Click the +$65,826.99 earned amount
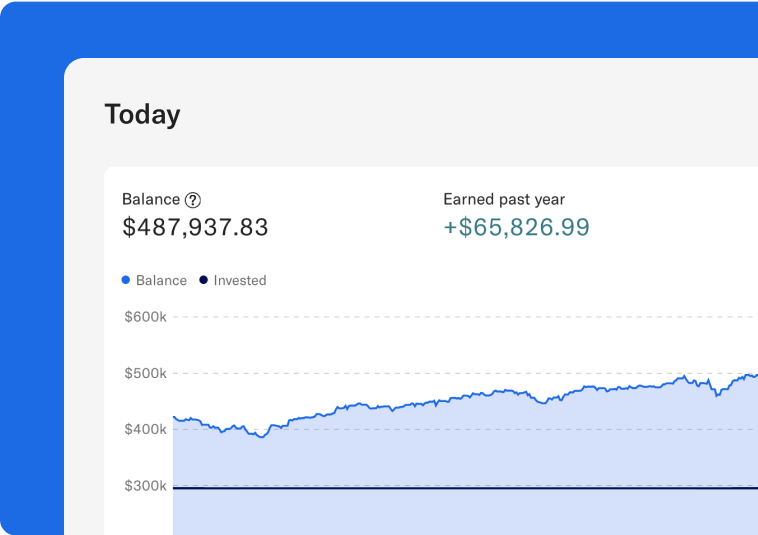This screenshot has height=535, width=758. [516, 228]
